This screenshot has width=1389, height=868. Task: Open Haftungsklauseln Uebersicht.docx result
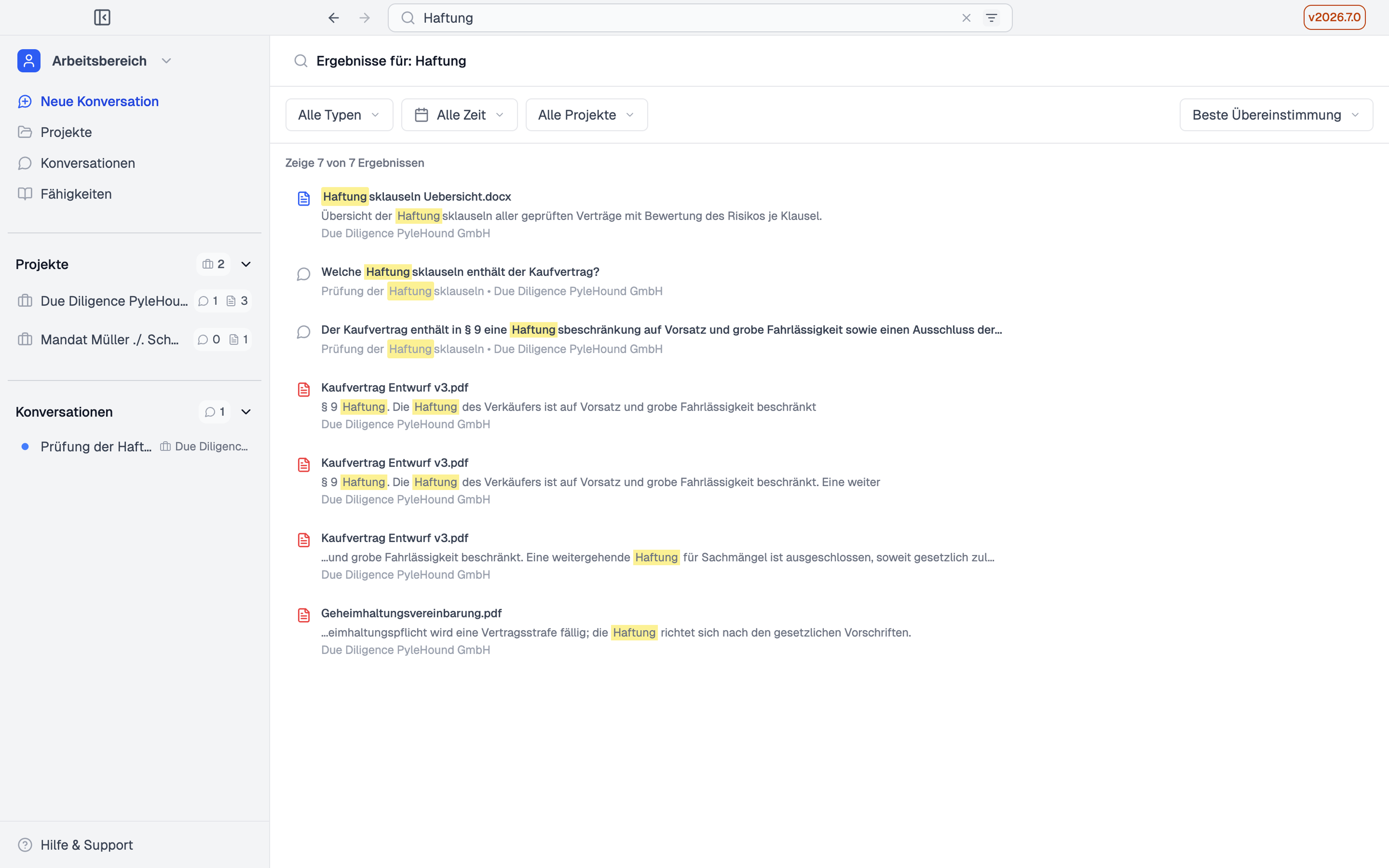click(416, 196)
